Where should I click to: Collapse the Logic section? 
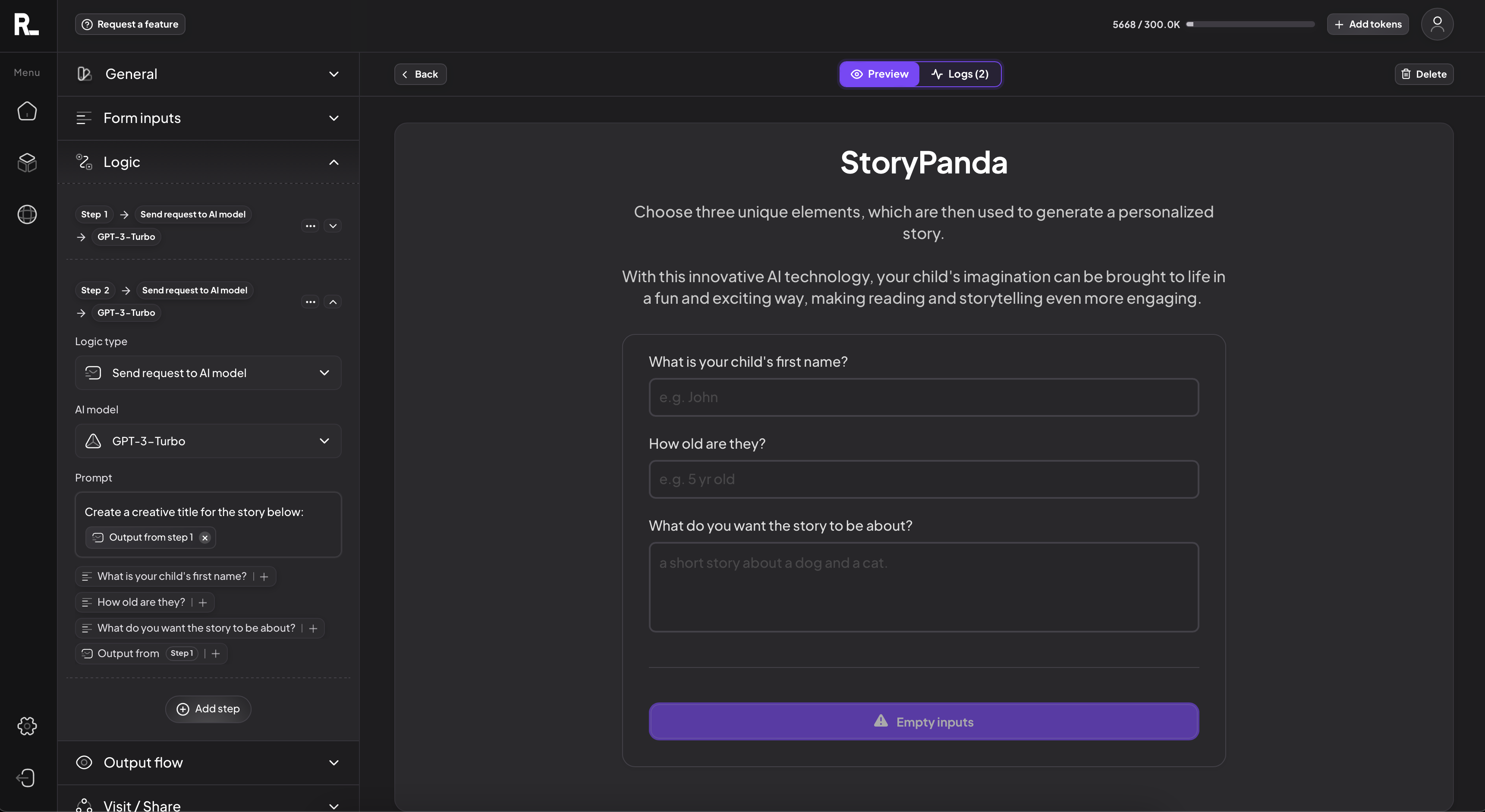click(x=333, y=162)
